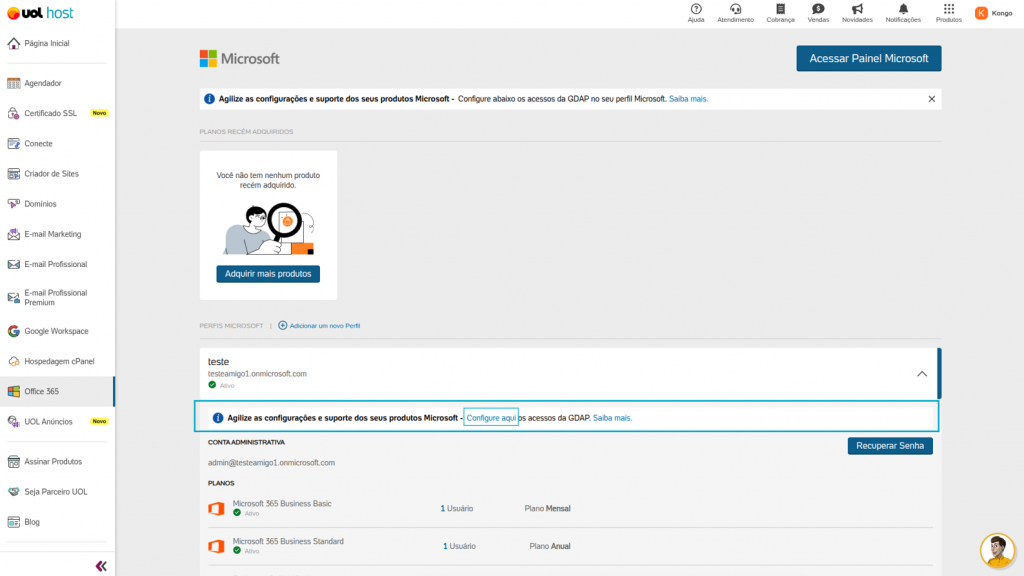Click the Novo badge beside Certificado SSL
Viewport: 1024px width, 576px height.
99,113
